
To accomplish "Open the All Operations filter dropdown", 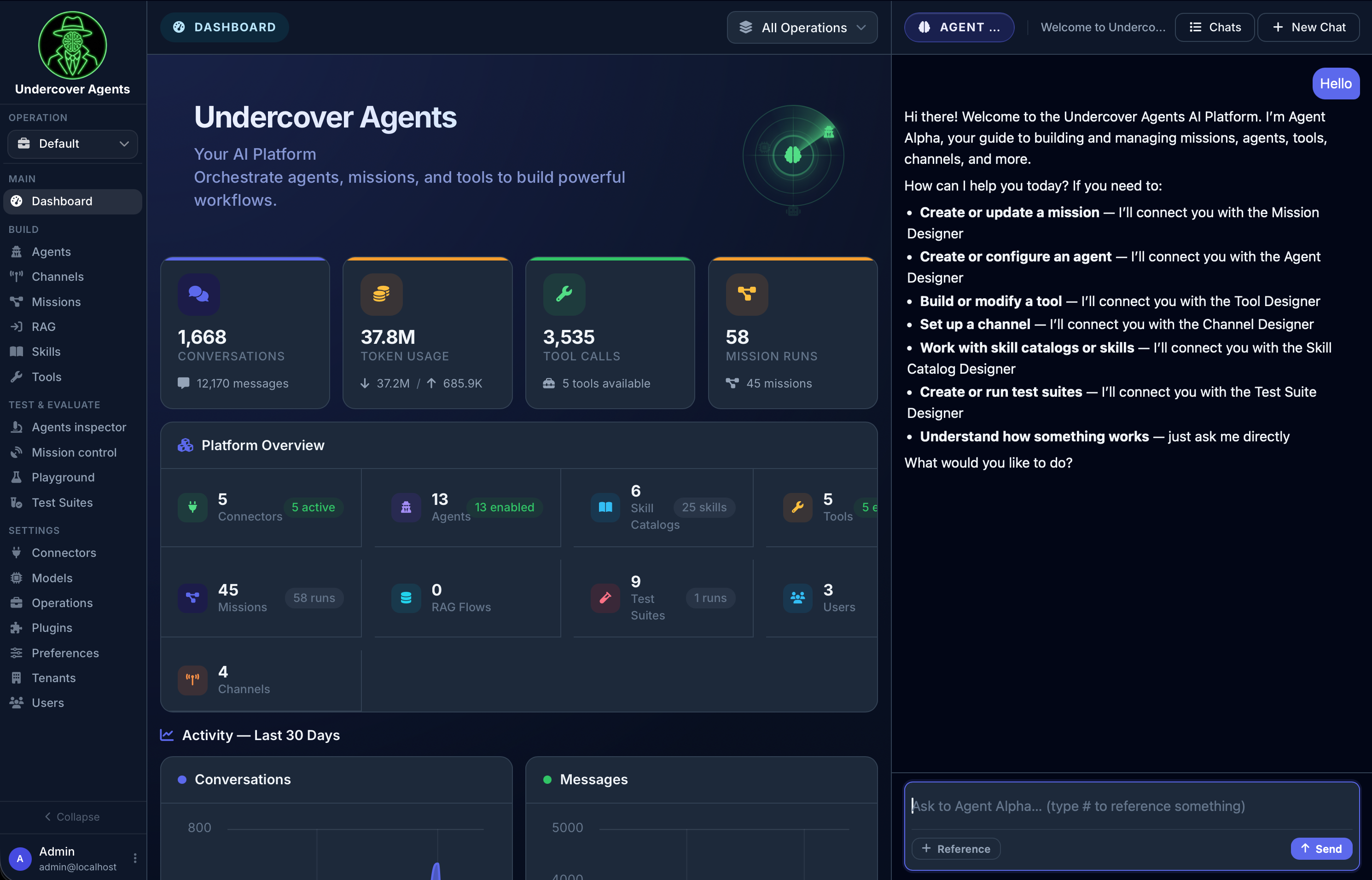I will (x=802, y=28).
